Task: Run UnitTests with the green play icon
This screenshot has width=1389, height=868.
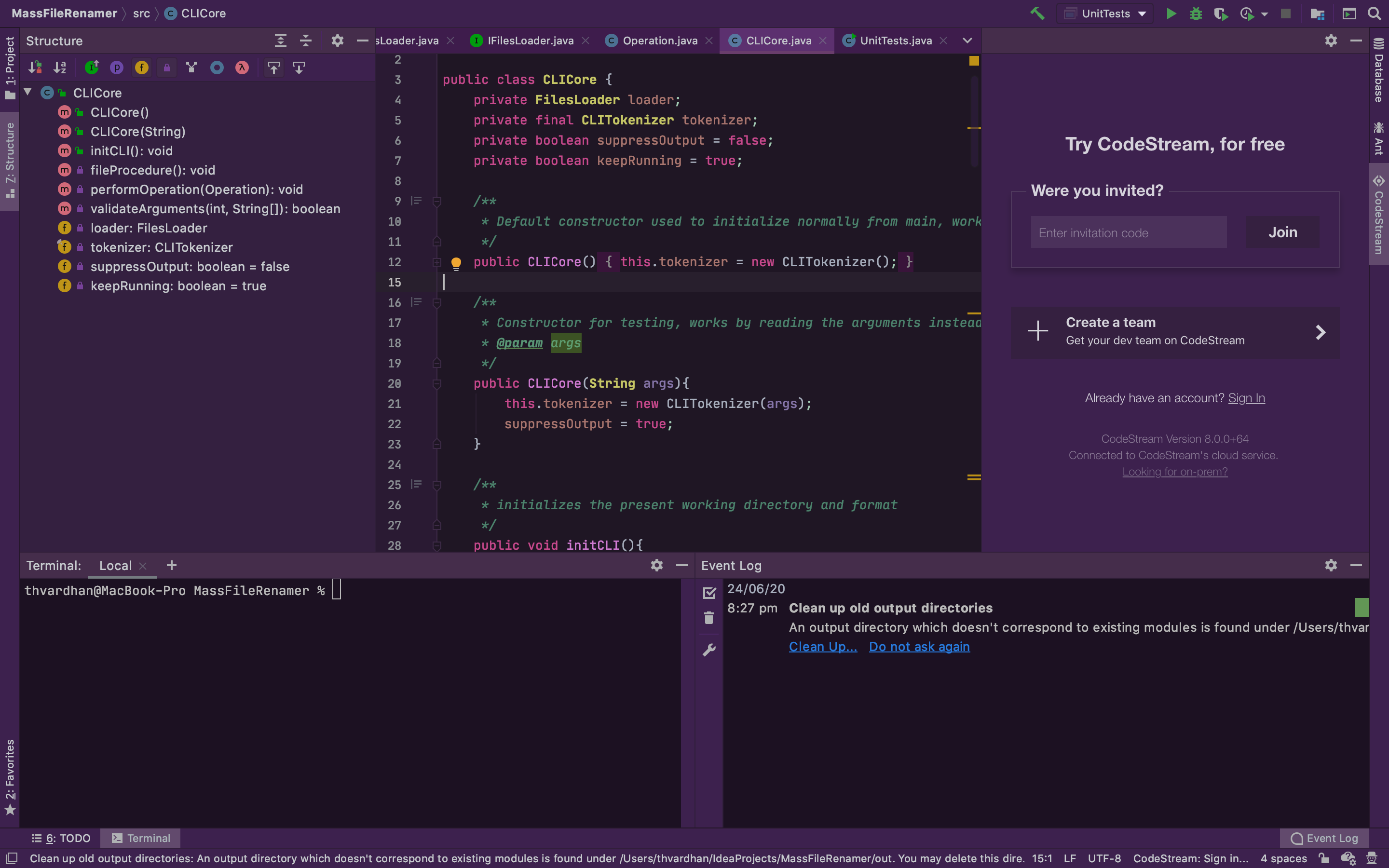Action: [1171, 13]
